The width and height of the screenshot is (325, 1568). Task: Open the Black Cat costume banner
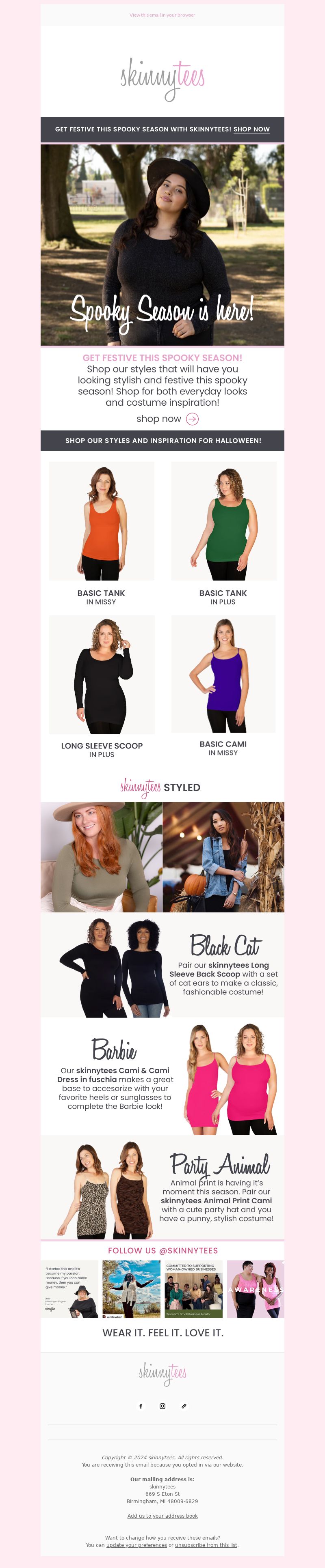point(162,965)
